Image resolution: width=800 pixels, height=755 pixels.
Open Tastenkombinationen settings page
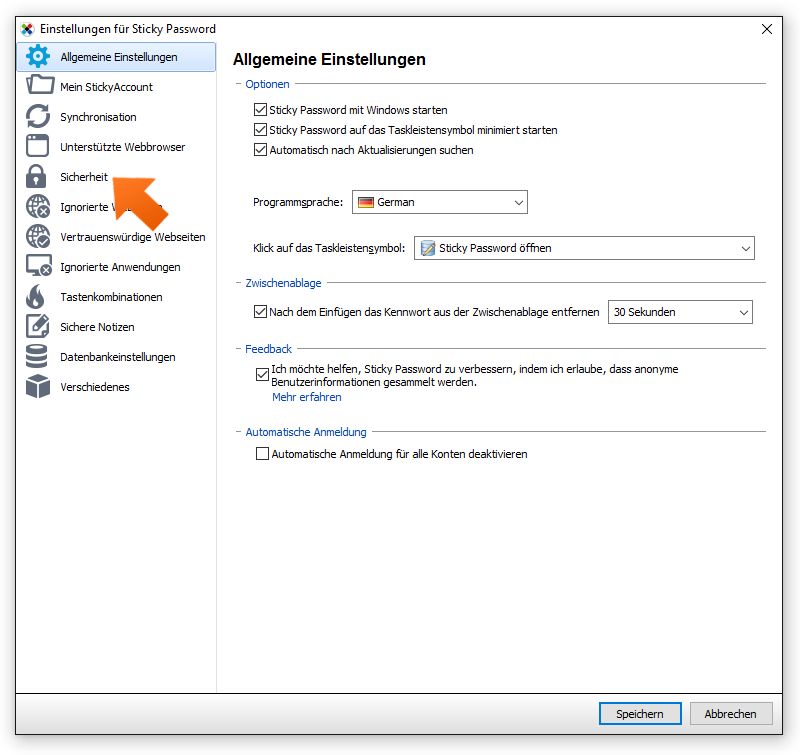click(x=111, y=297)
